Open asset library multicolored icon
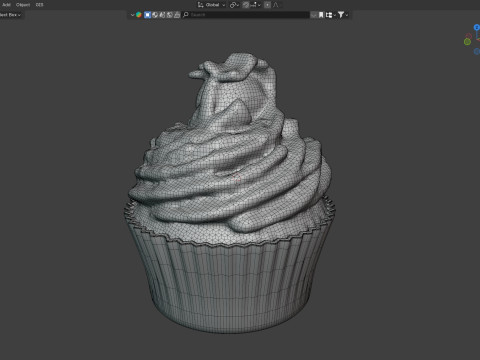Viewport: 480px width, 360px height. point(139,15)
